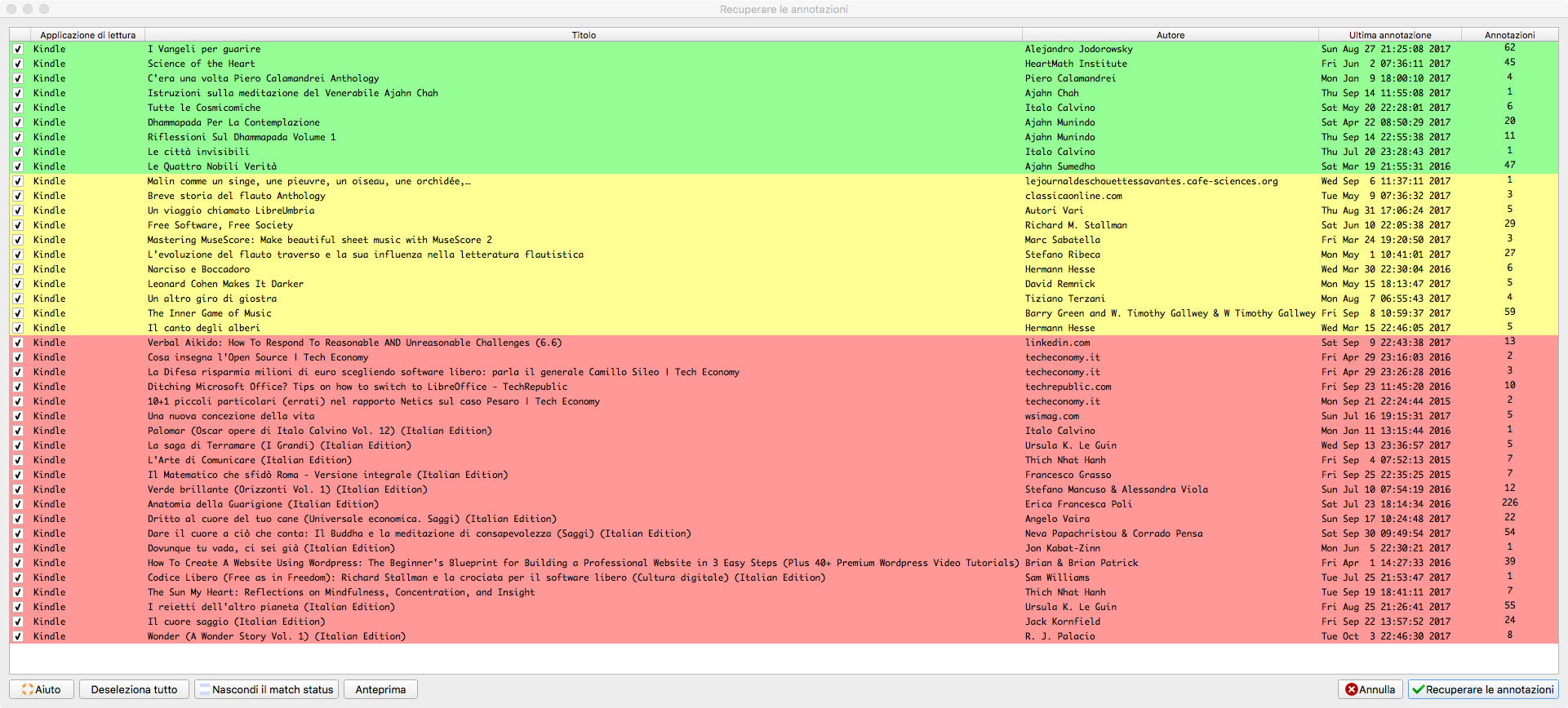The width and height of the screenshot is (1568, 708).
Task: Click author 'Neva Papachristou & Corrado Pensa'
Action: [x=1114, y=533]
